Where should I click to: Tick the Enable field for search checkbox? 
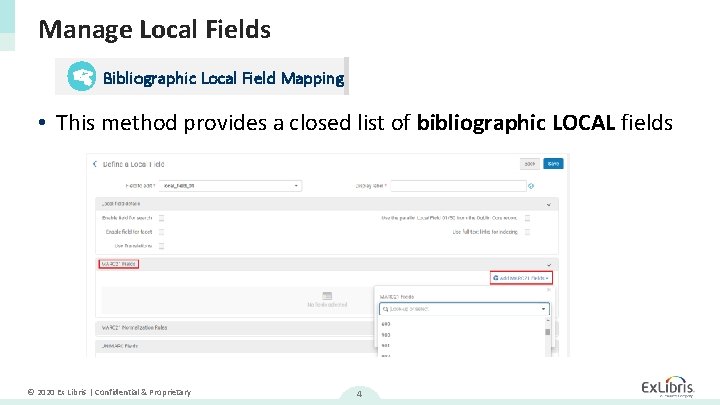[x=161, y=218]
